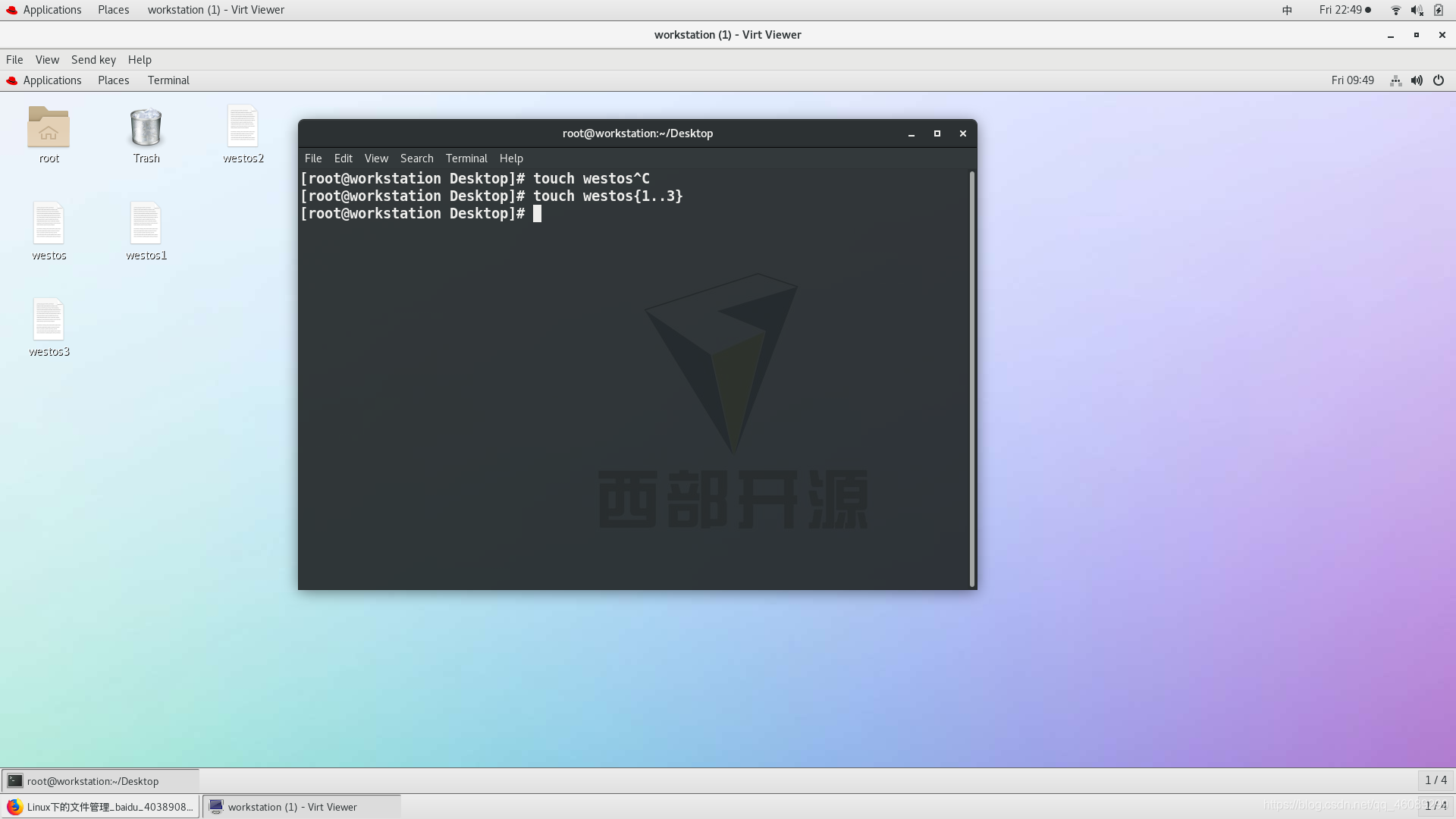This screenshot has width=1456, height=819.
Task: Click the terminal prompt cursor line
Action: (537, 214)
